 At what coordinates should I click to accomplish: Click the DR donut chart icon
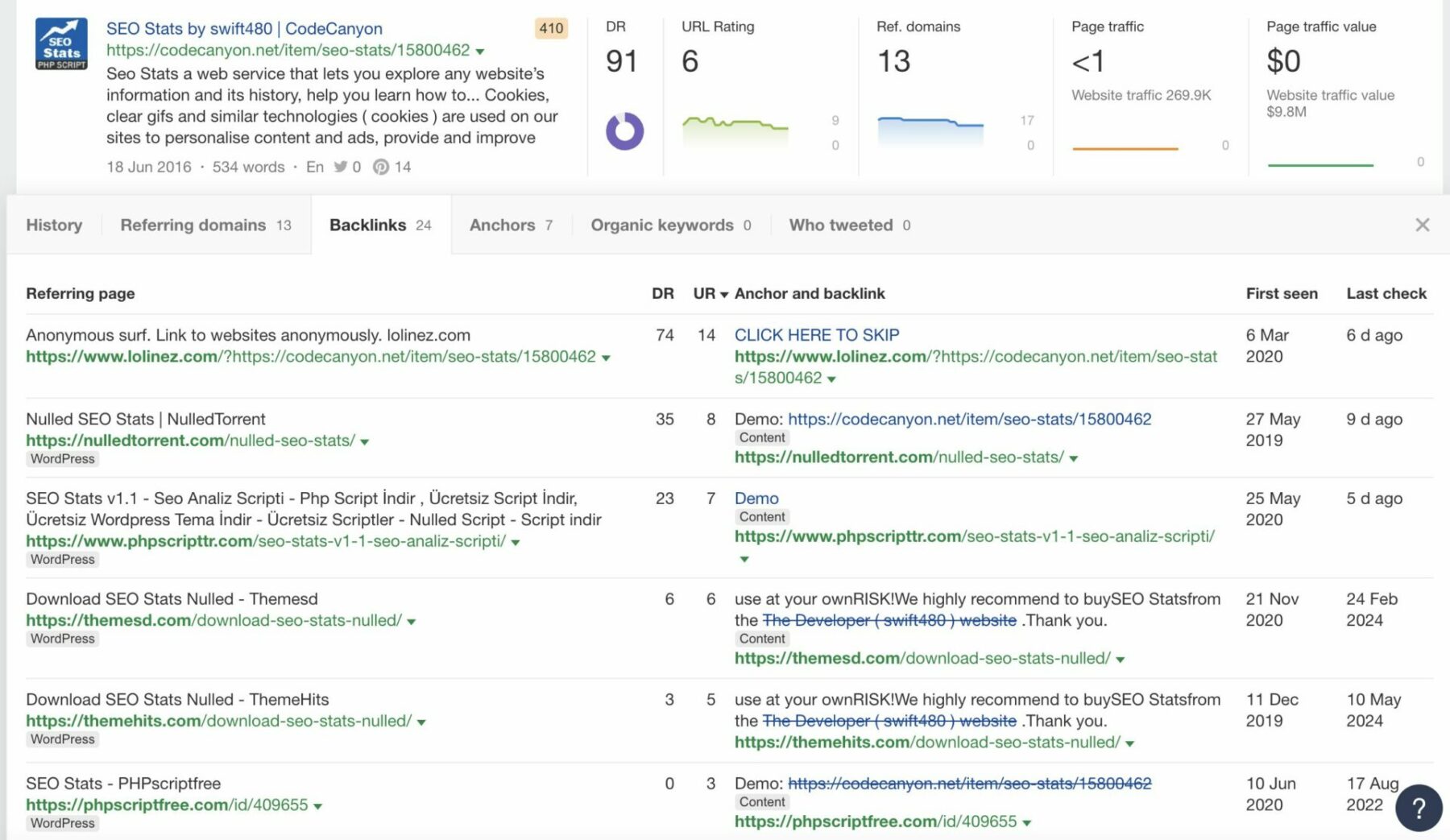point(624,130)
